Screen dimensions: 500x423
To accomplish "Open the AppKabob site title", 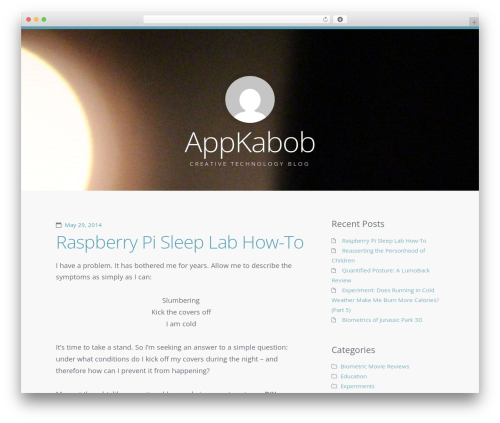I will [250, 143].
